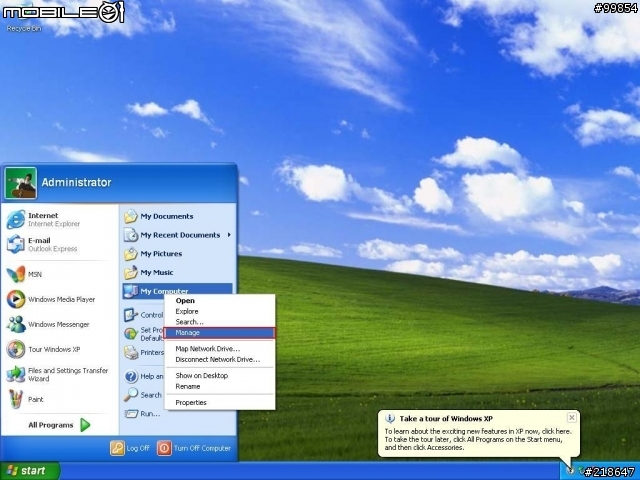Click the Help and Support question icon
Image resolution: width=640 pixels, height=480 pixels.
coord(131,376)
